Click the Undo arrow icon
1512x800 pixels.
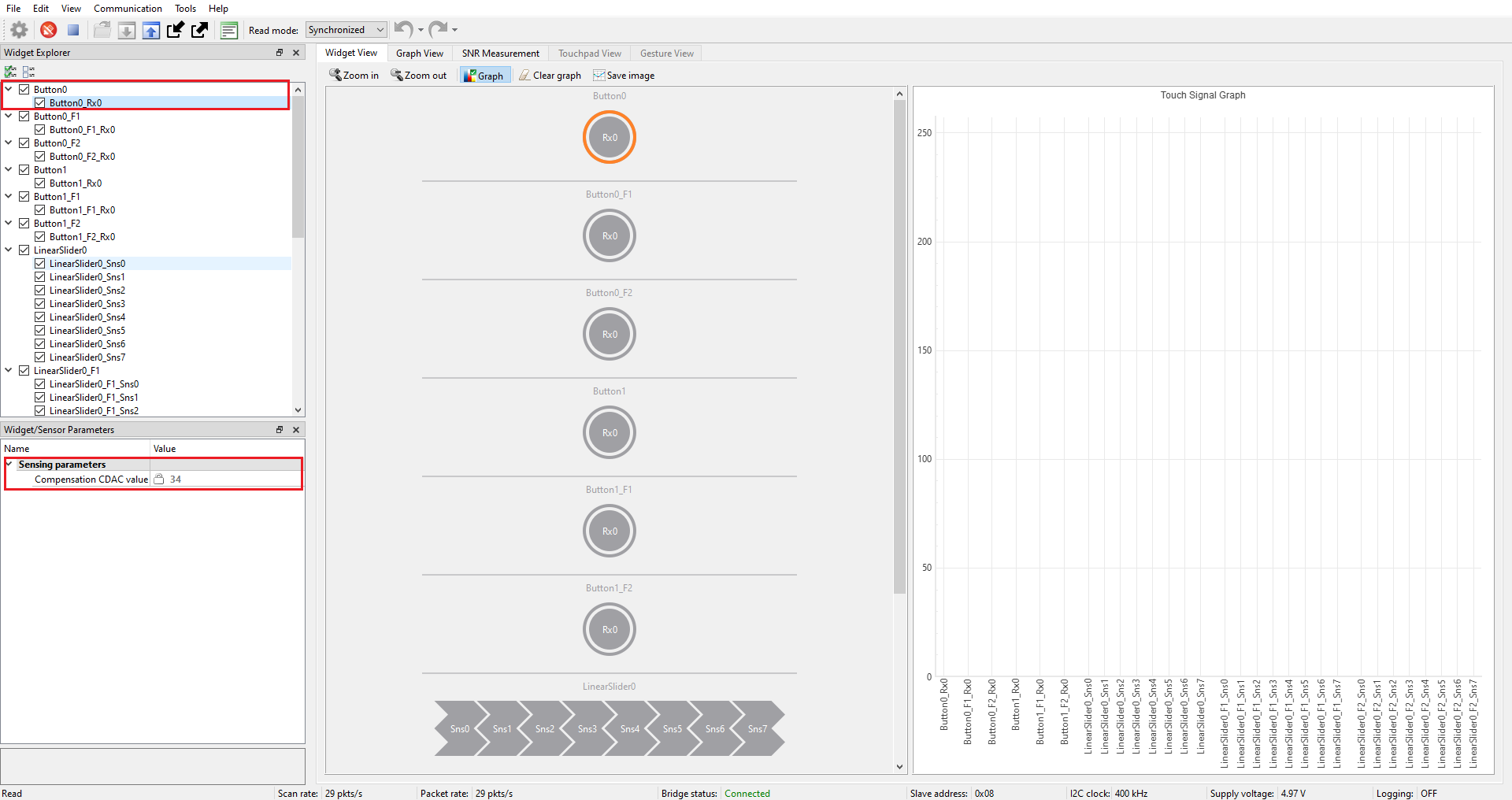[x=403, y=29]
